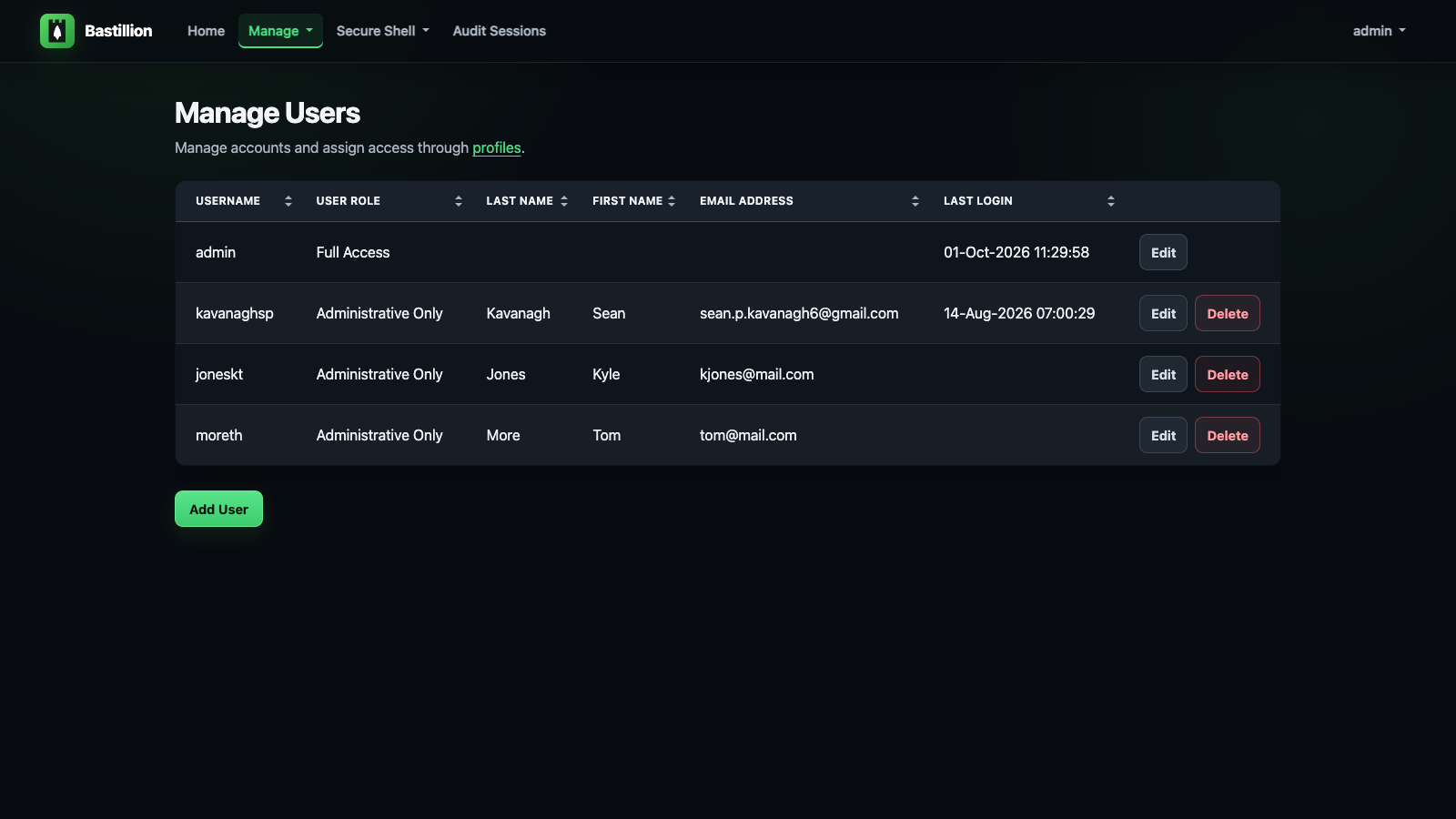
Task: Follow the profiles link
Action: click(497, 147)
